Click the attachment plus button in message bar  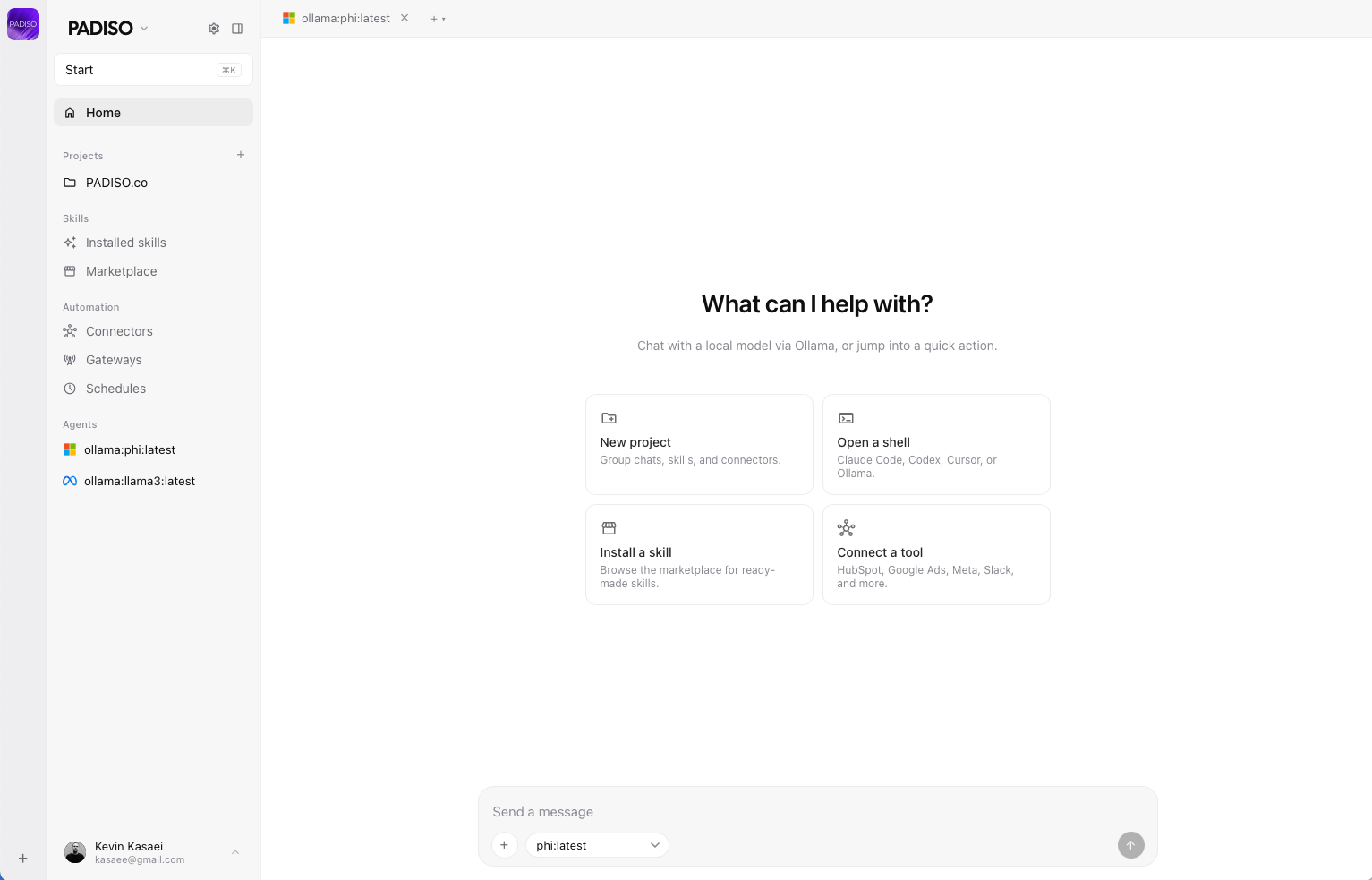(504, 844)
